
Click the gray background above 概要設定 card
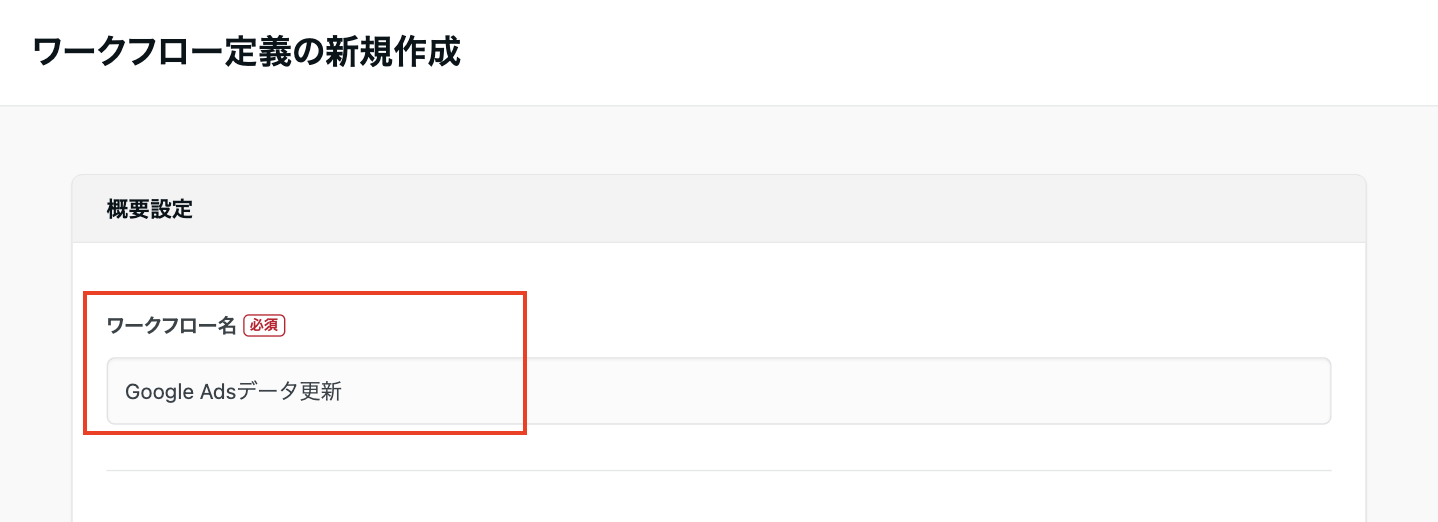(718, 140)
